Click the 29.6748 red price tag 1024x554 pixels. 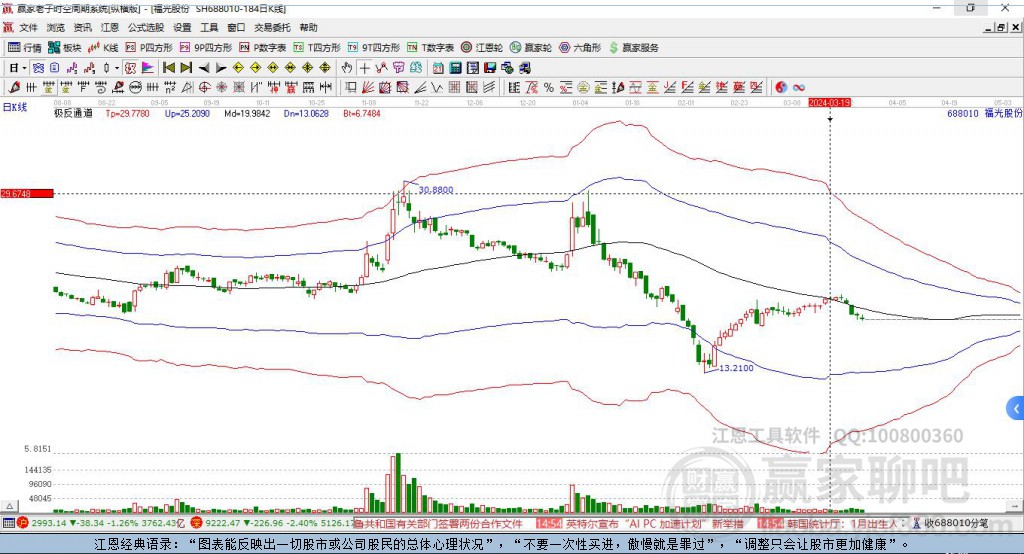(x=27, y=193)
